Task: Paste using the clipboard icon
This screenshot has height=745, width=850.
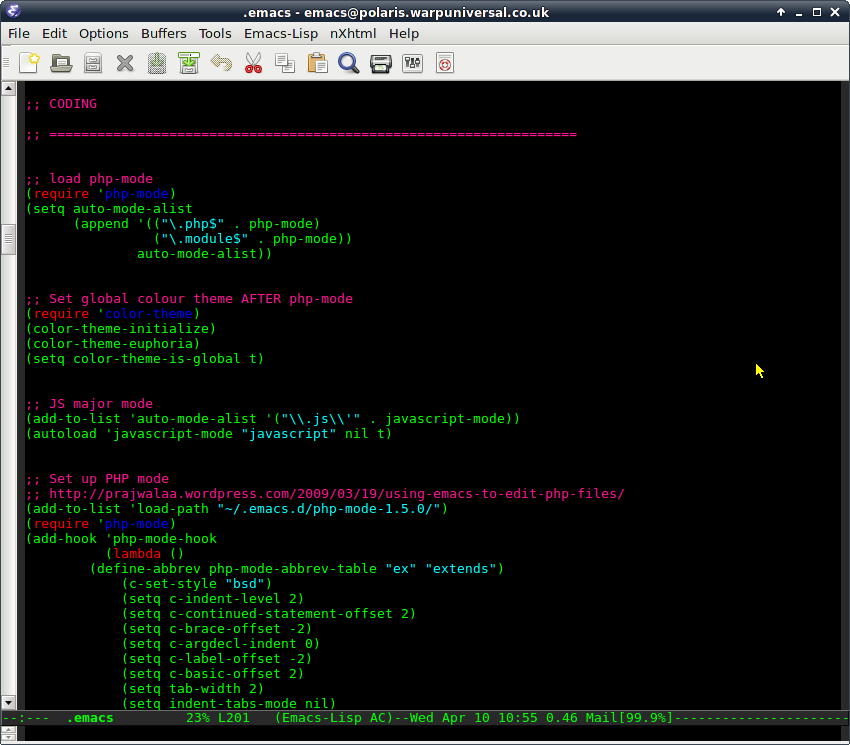Action: (x=317, y=63)
